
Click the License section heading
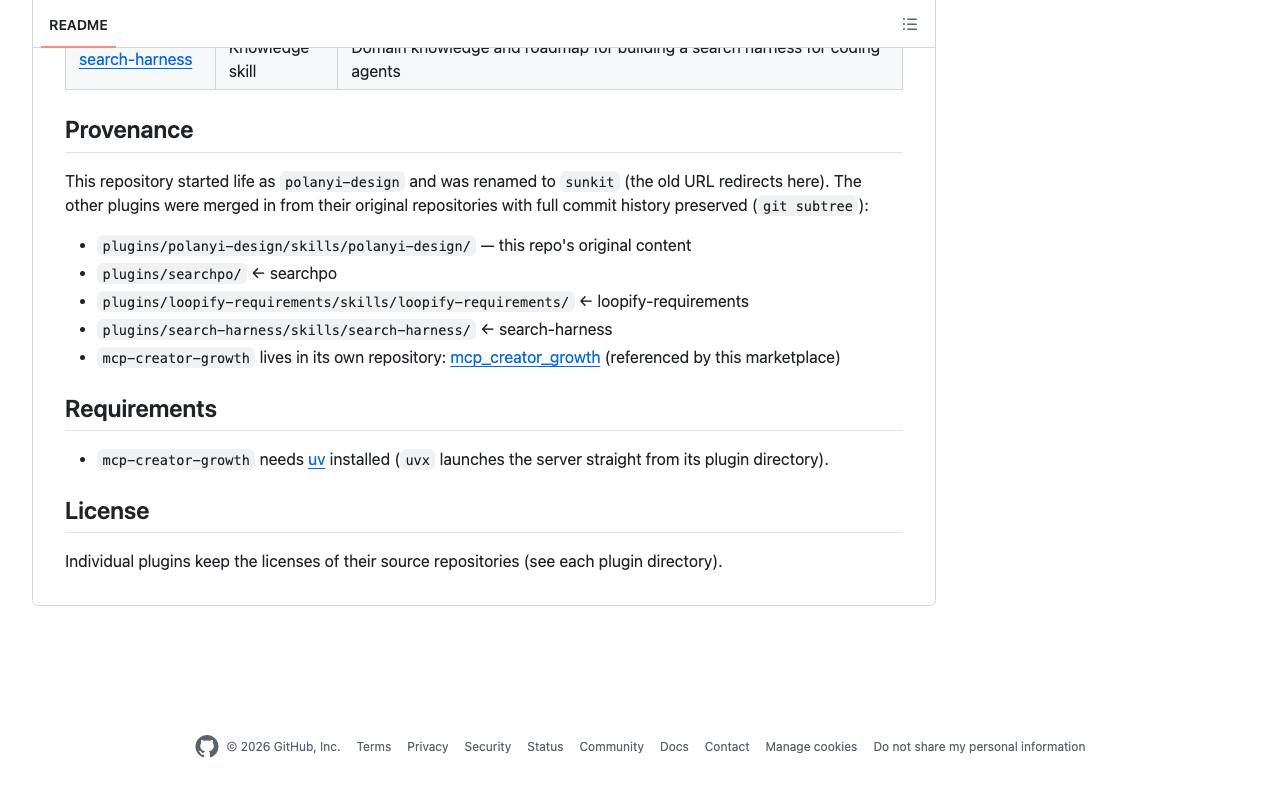click(x=107, y=511)
